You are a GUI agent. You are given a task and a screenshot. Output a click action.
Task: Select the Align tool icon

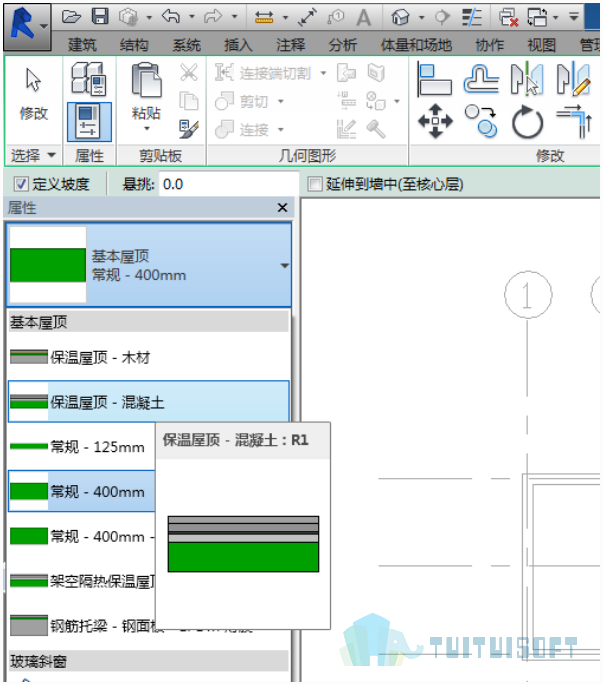tap(434, 79)
